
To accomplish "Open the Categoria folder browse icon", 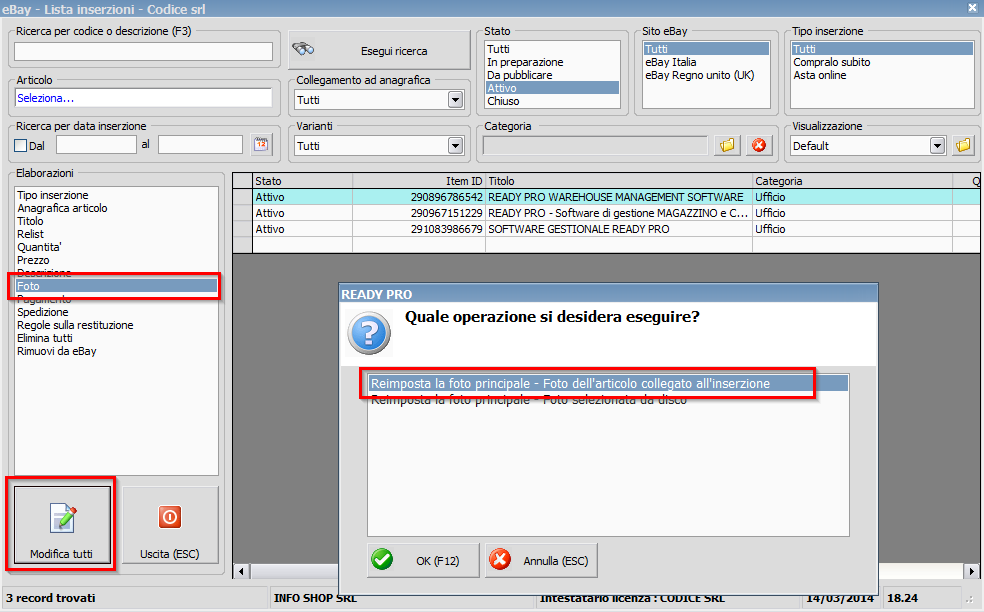I will click(727, 146).
